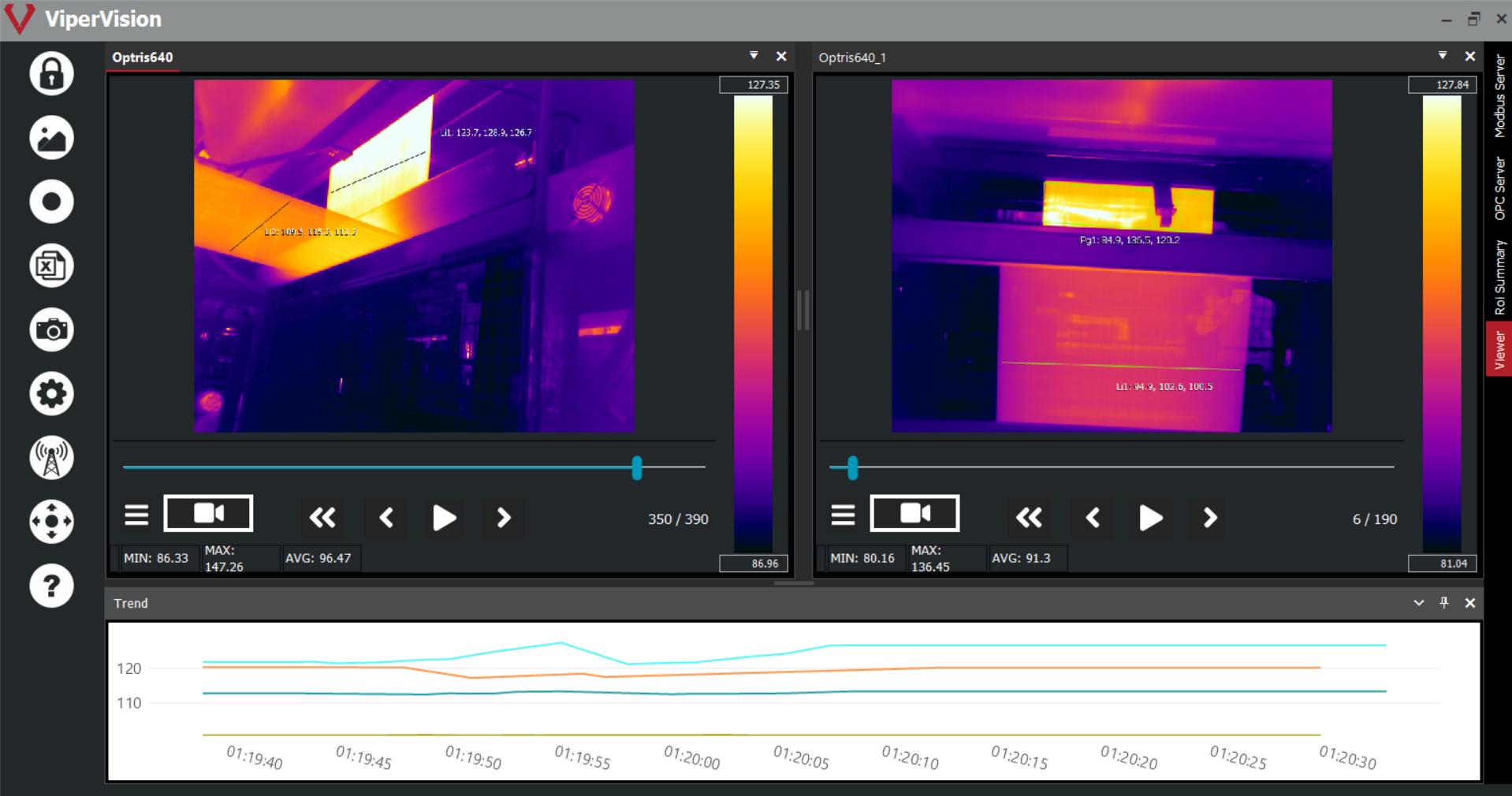
Task: Click the Excel export icon
Action: pos(52,266)
